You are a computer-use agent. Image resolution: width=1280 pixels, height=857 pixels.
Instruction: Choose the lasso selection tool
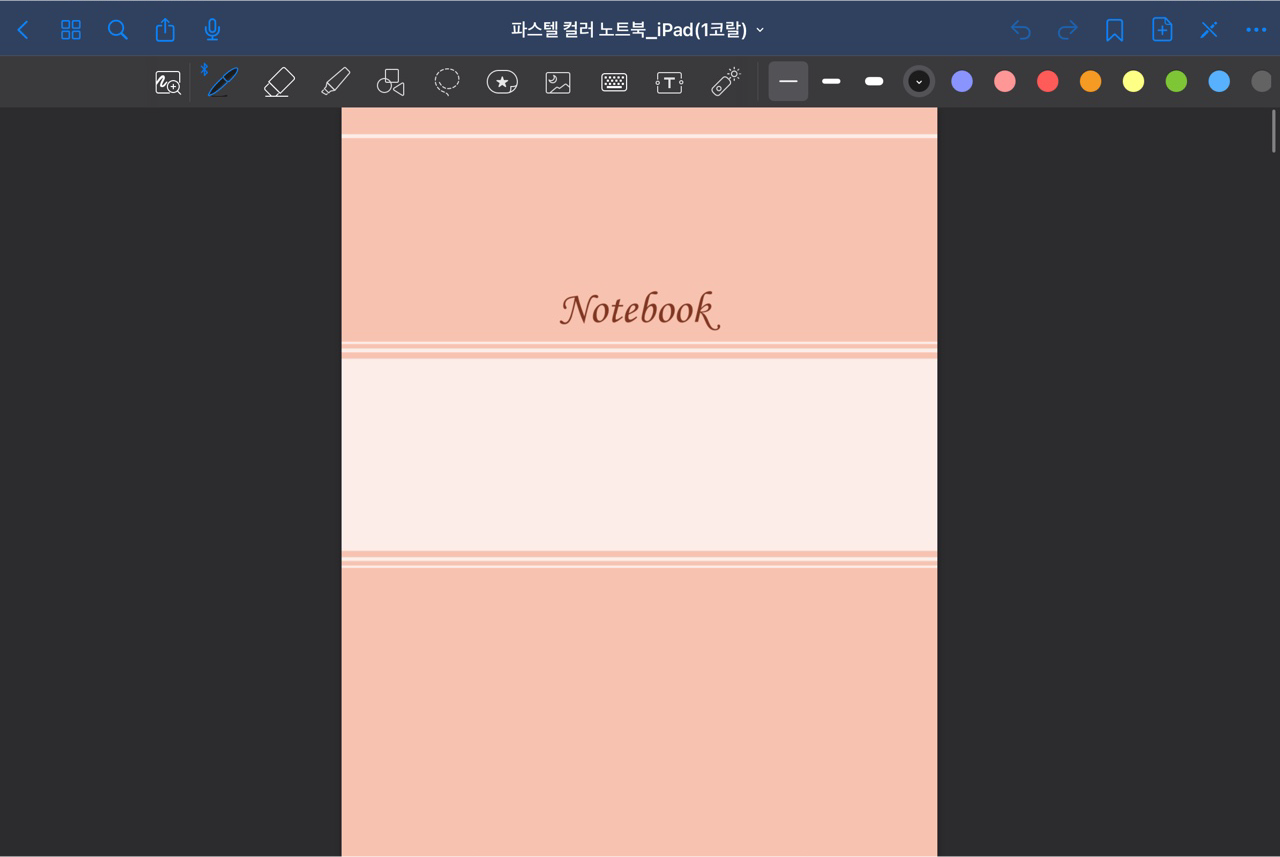click(446, 81)
